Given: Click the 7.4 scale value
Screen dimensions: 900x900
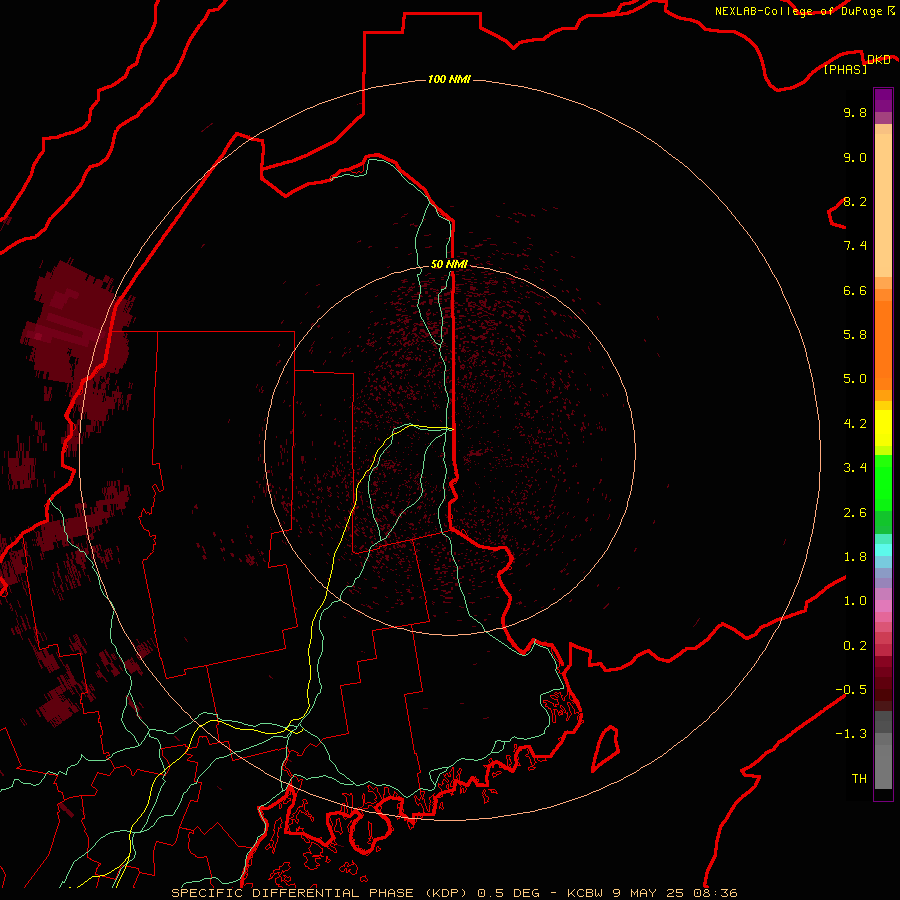Looking at the screenshot, I should coord(855,246).
